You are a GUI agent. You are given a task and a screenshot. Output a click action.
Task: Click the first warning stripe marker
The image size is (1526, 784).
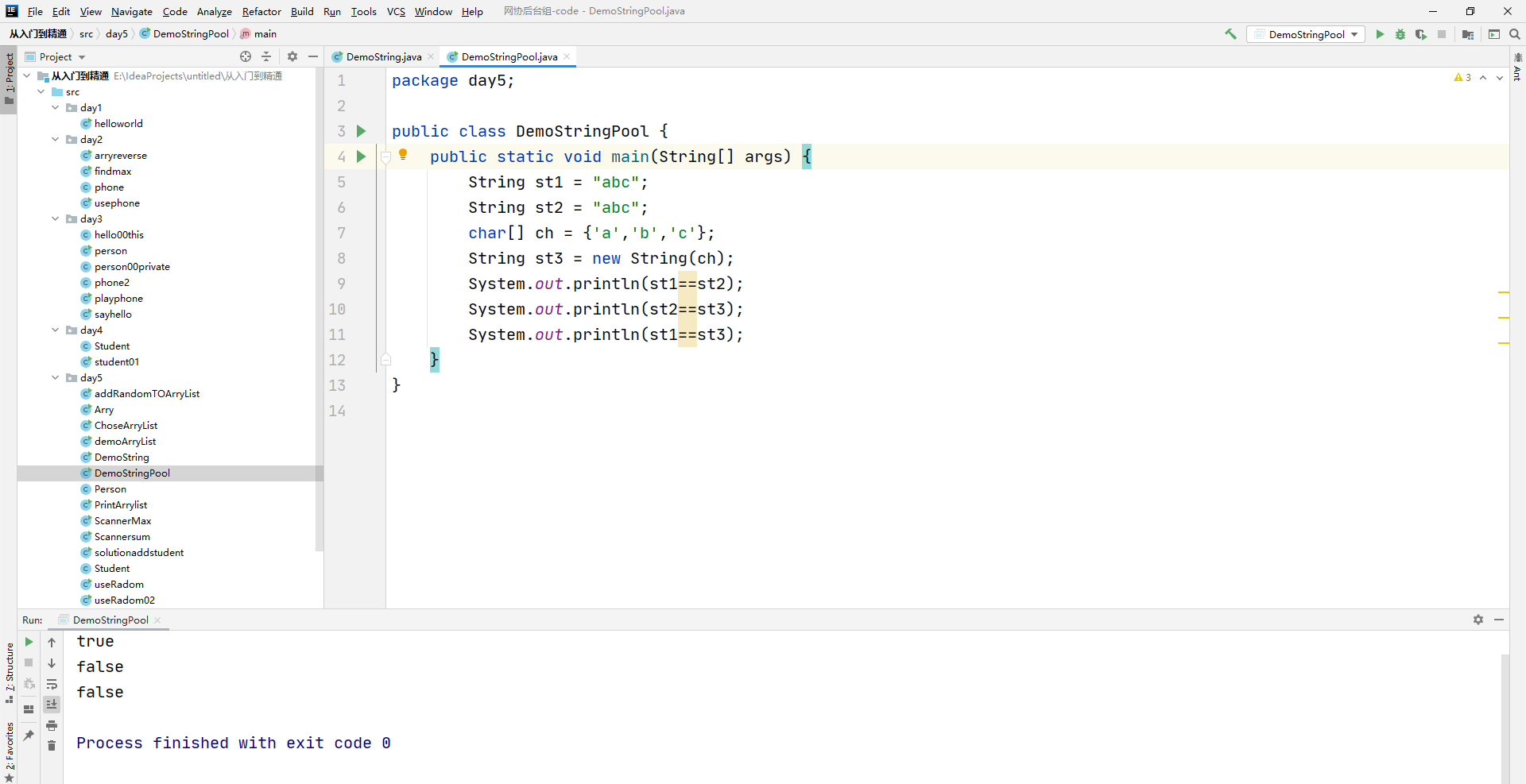[x=1504, y=292]
